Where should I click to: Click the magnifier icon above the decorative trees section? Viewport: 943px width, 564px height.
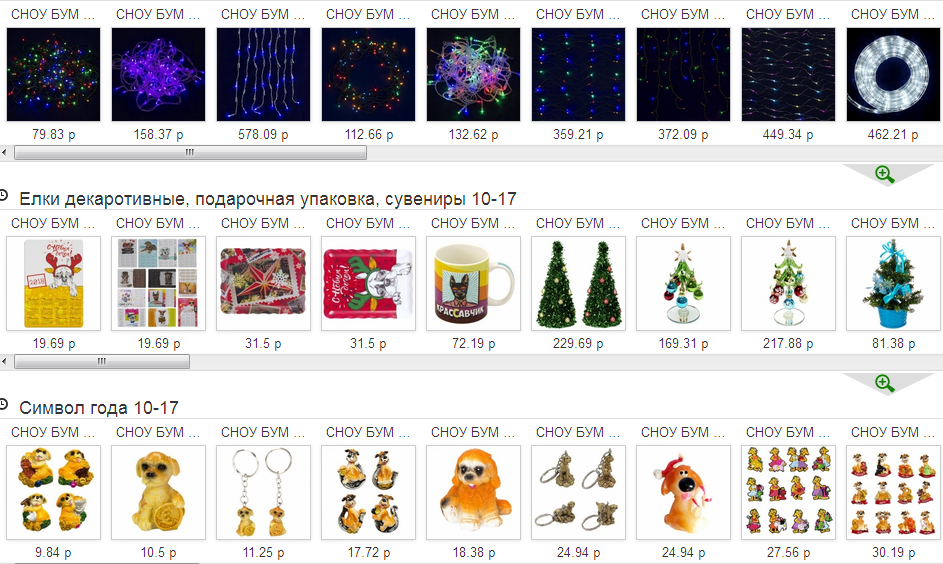coord(885,175)
